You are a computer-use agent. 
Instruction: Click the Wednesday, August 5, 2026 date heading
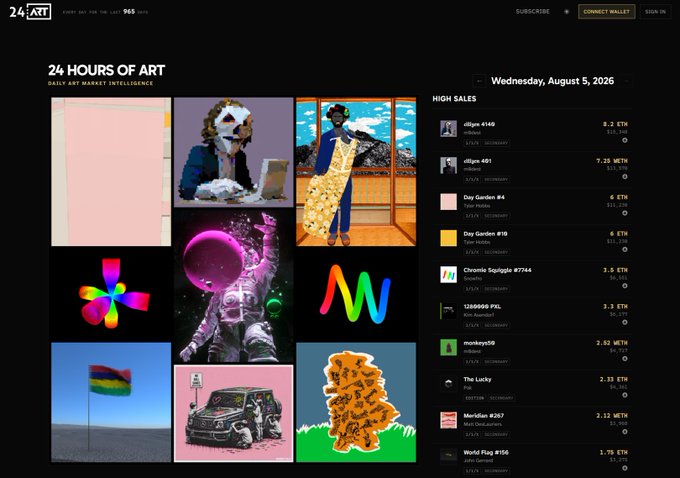[552, 81]
